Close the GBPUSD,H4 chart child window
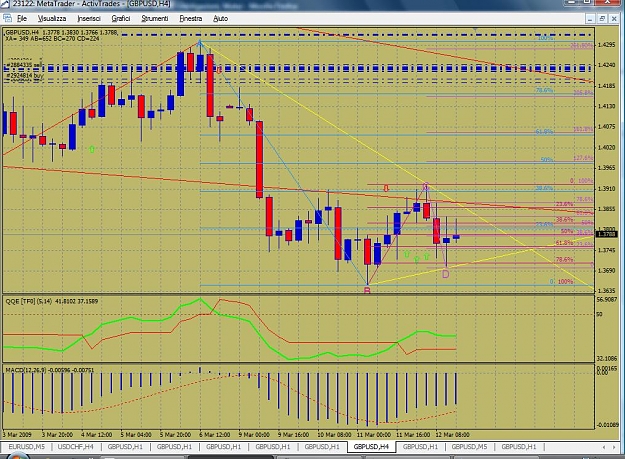The image size is (625, 459). click(614, 18)
